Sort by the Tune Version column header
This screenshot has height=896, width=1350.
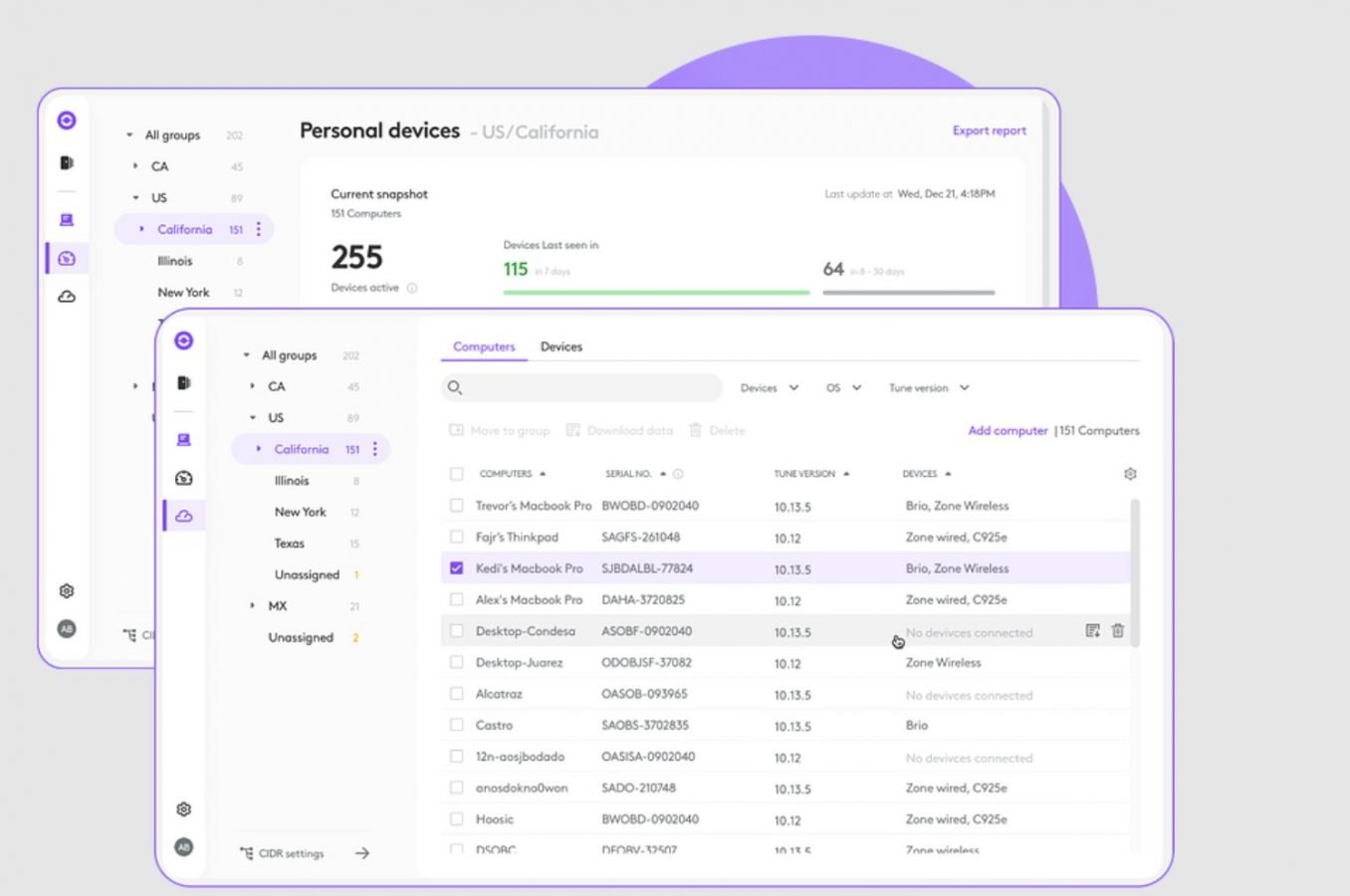pos(811,474)
